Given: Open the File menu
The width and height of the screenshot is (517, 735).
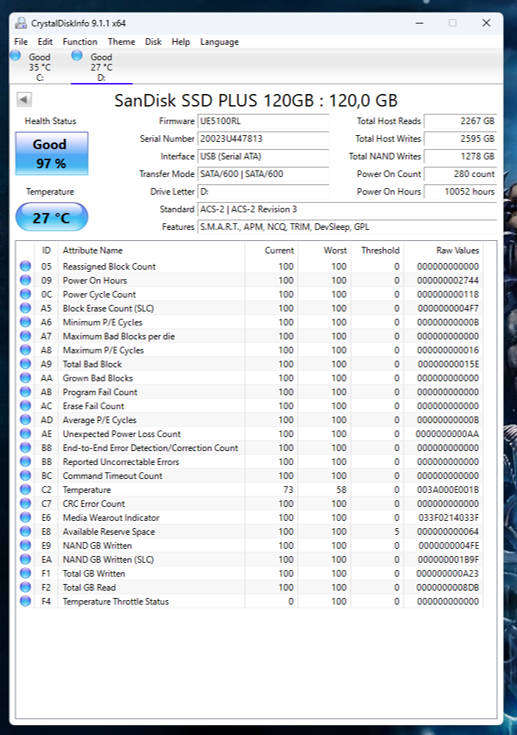Looking at the screenshot, I should 21,42.
